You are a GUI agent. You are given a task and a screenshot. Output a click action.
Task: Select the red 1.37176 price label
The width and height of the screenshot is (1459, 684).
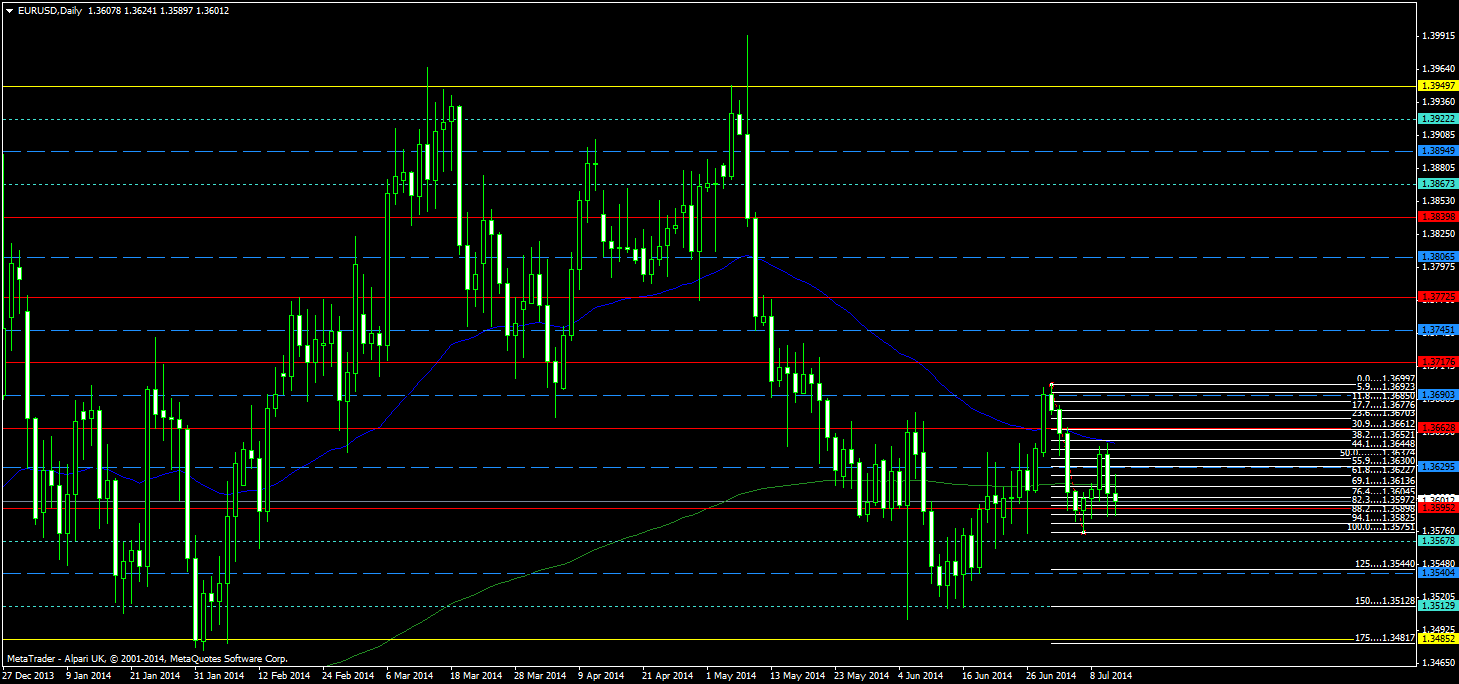tap(1437, 361)
